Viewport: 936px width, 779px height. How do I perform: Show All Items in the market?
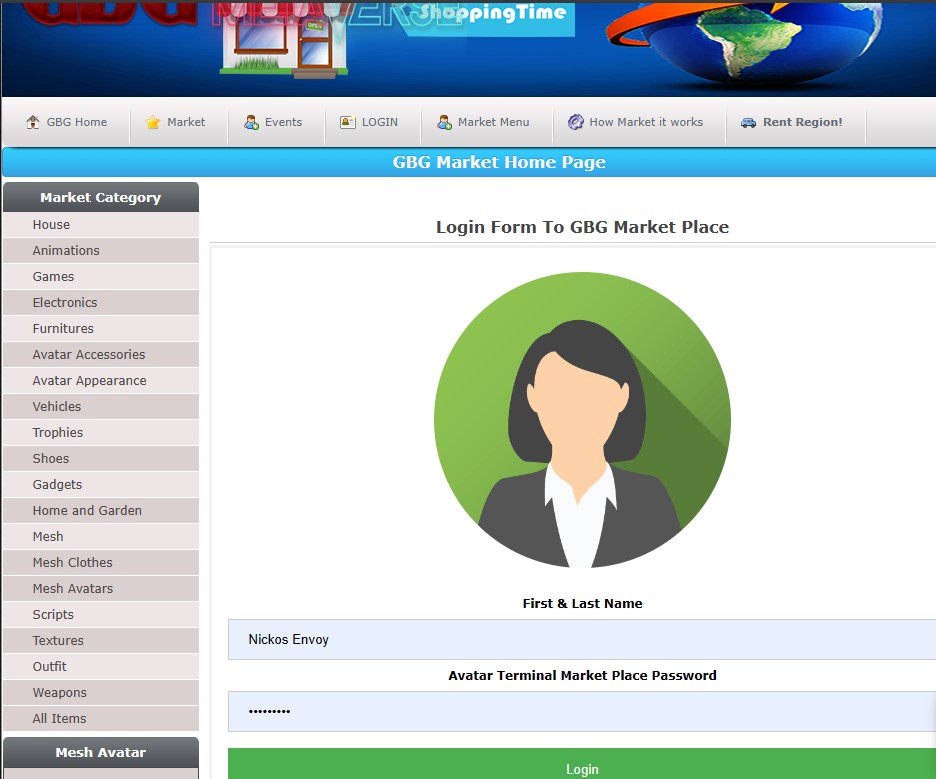tap(59, 719)
